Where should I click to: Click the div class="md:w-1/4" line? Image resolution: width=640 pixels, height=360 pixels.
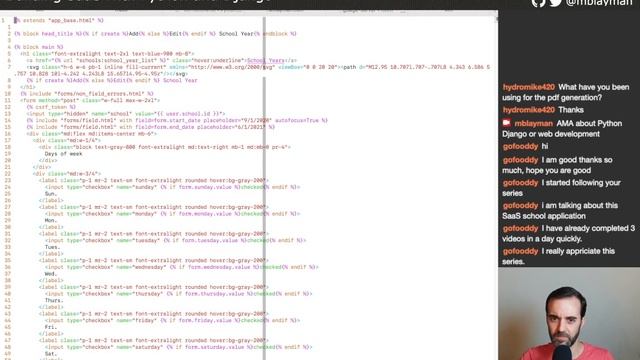click(x=67, y=140)
